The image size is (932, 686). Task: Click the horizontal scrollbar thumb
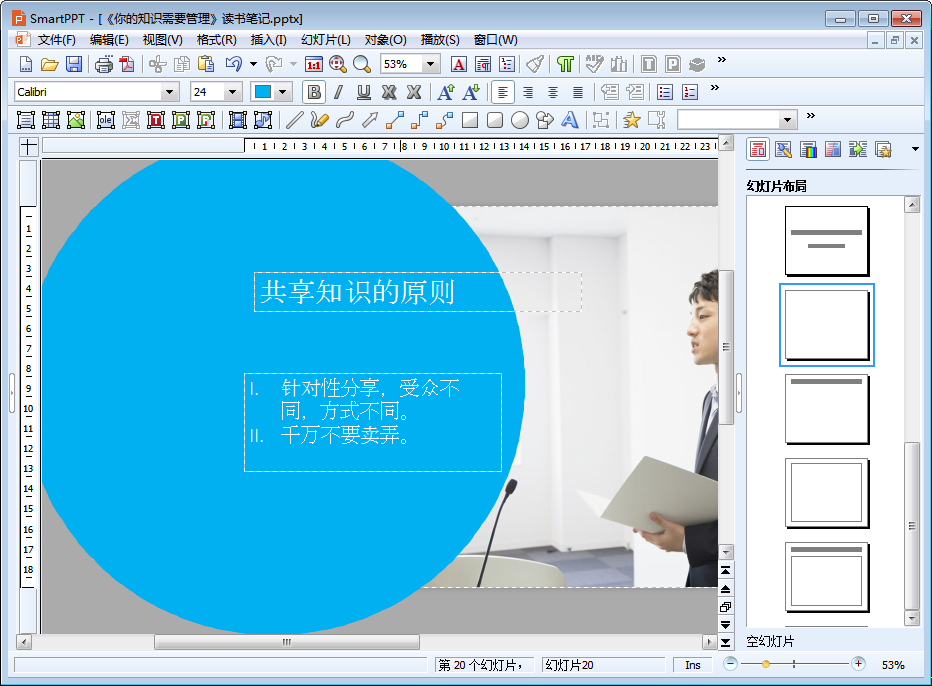pos(286,642)
